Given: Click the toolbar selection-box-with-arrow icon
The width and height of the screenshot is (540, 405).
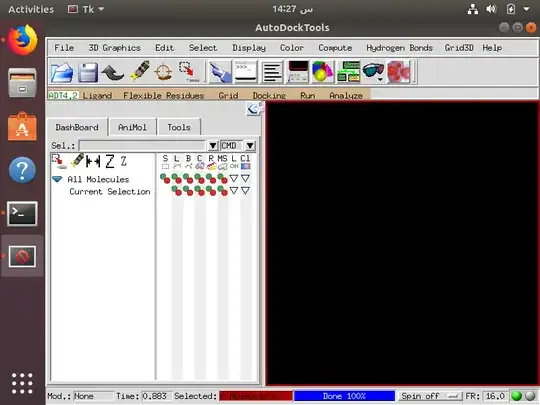Looking at the screenshot, I should click(x=189, y=72).
